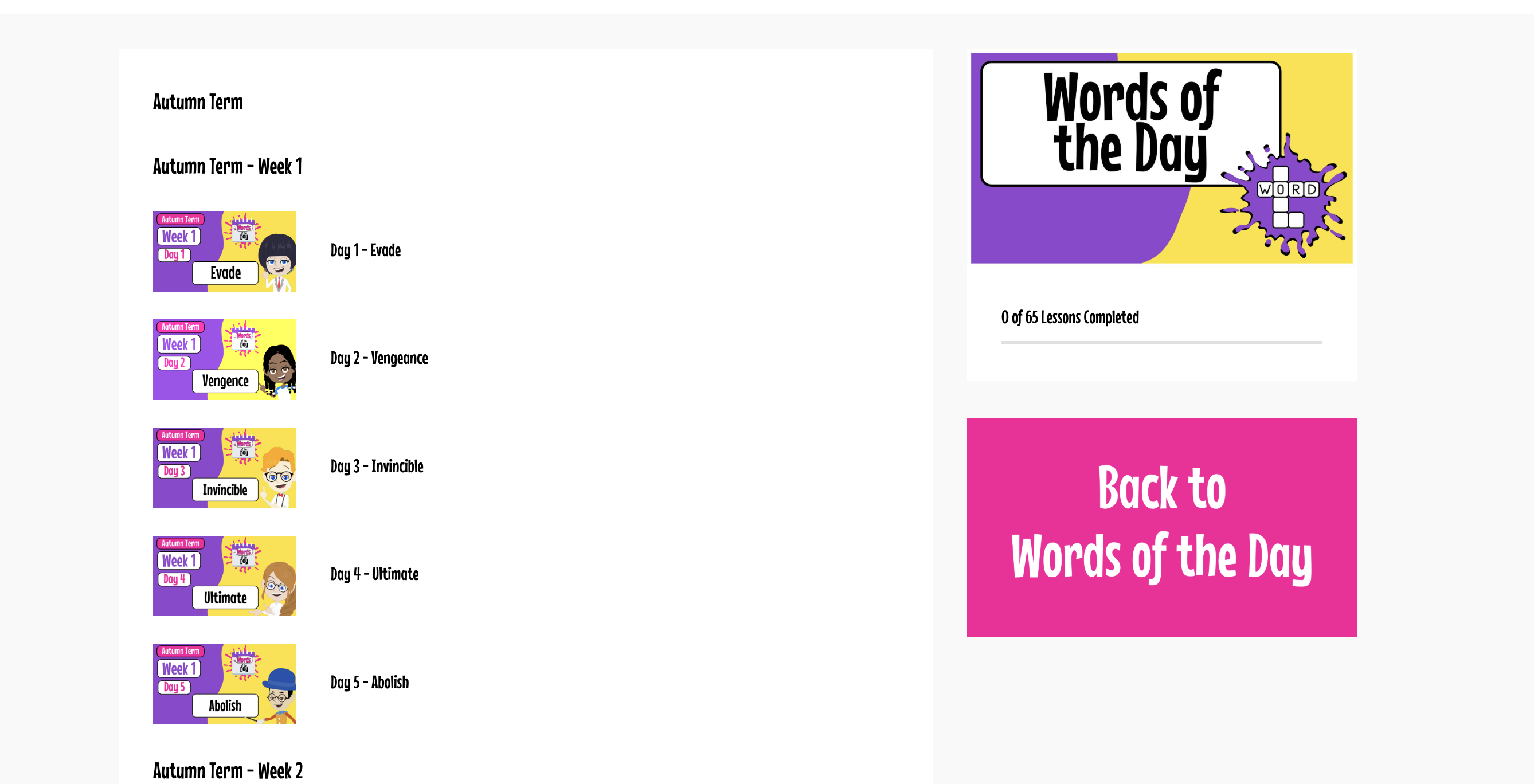The width and height of the screenshot is (1534, 784).
Task: Visit the Day 5 - Abolish lesson
Action: click(x=369, y=682)
